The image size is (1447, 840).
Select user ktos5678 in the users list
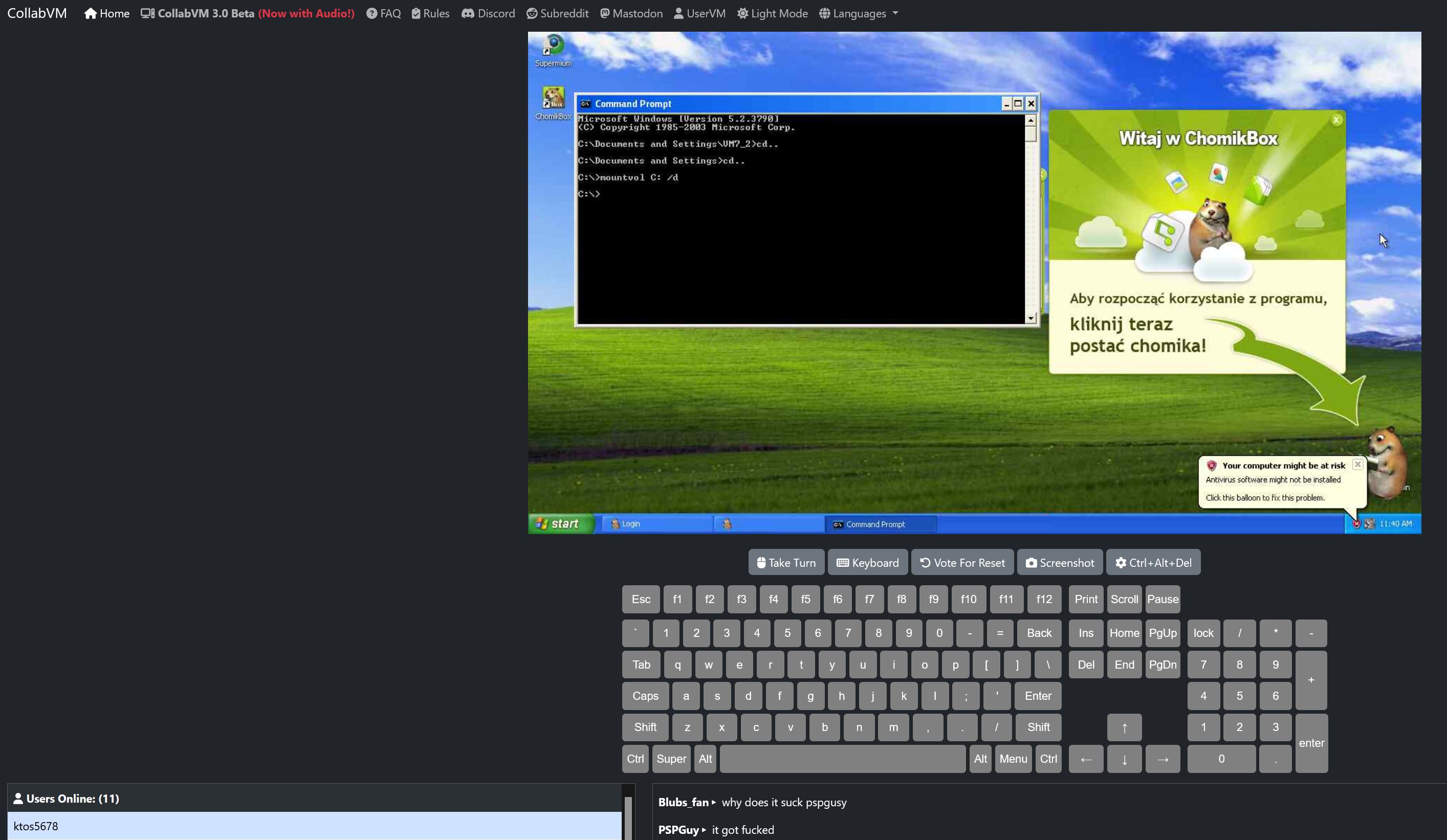point(36,826)
